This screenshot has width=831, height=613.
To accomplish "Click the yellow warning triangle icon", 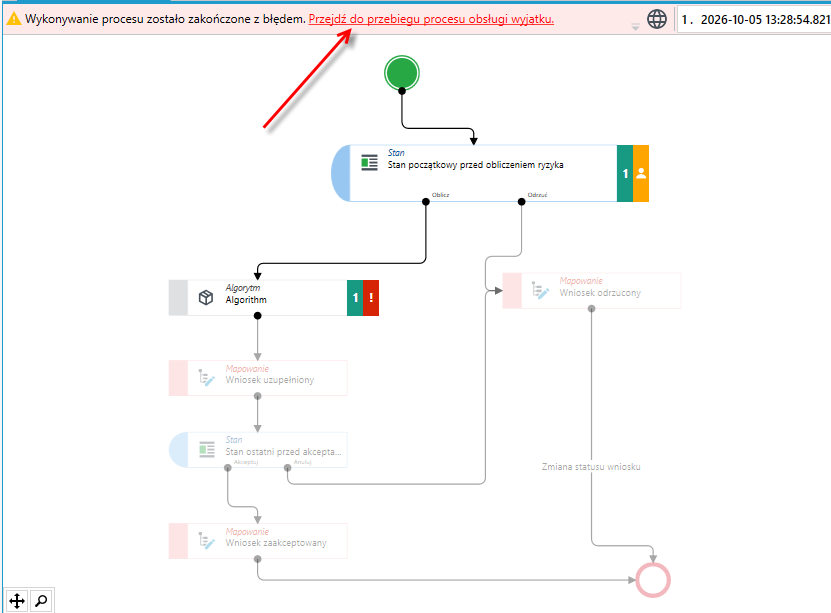I will pos(13,19).
